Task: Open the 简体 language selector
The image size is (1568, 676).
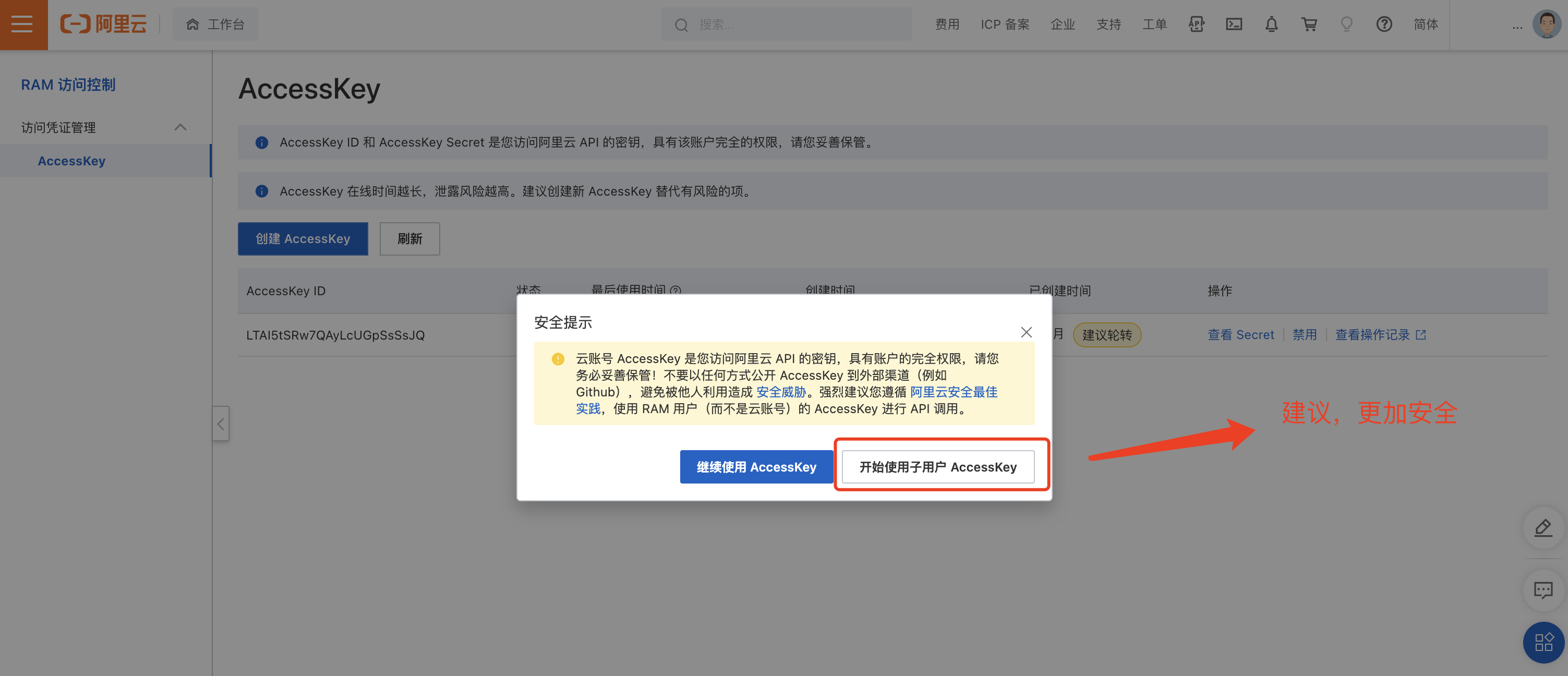Action: [x=1426, y=25]
